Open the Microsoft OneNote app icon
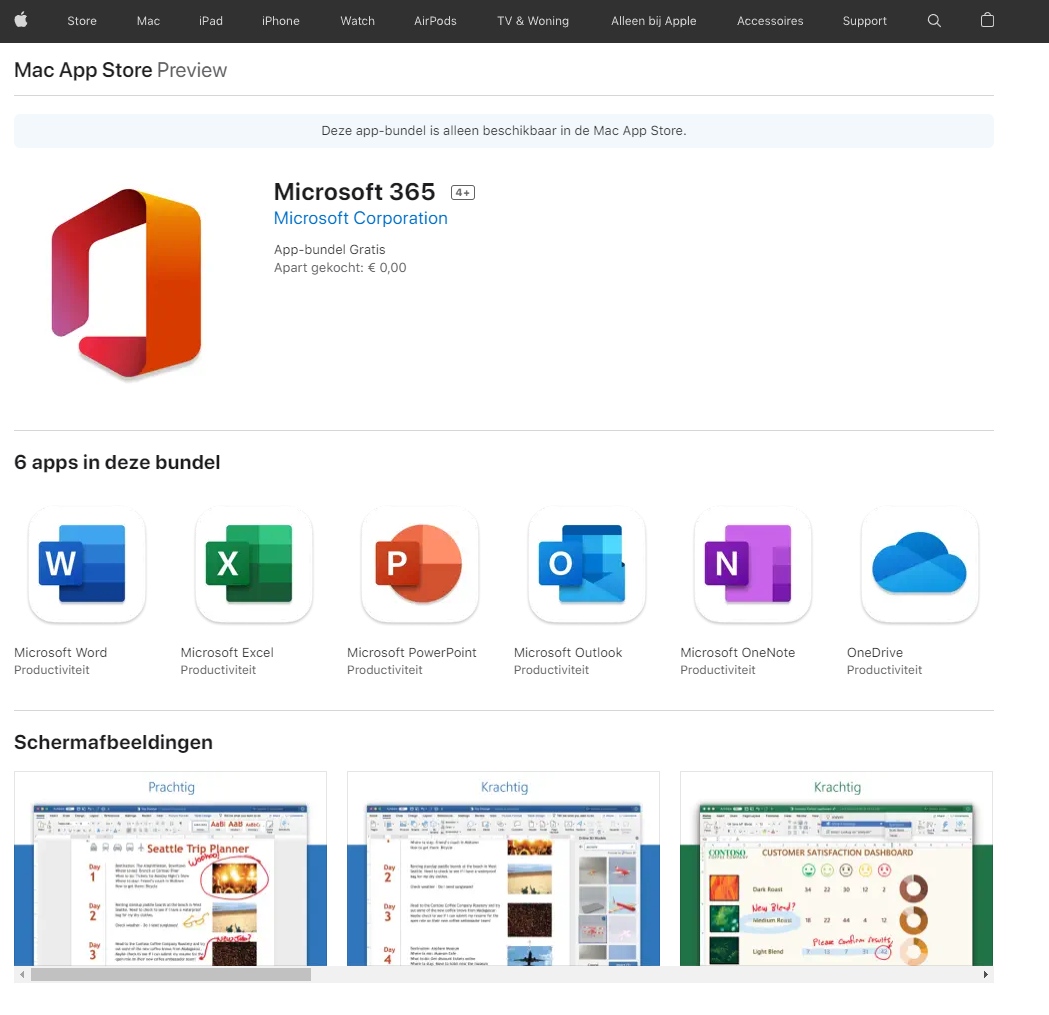The height and width of the screenshot is (1015, 1049). coord(753,564)
